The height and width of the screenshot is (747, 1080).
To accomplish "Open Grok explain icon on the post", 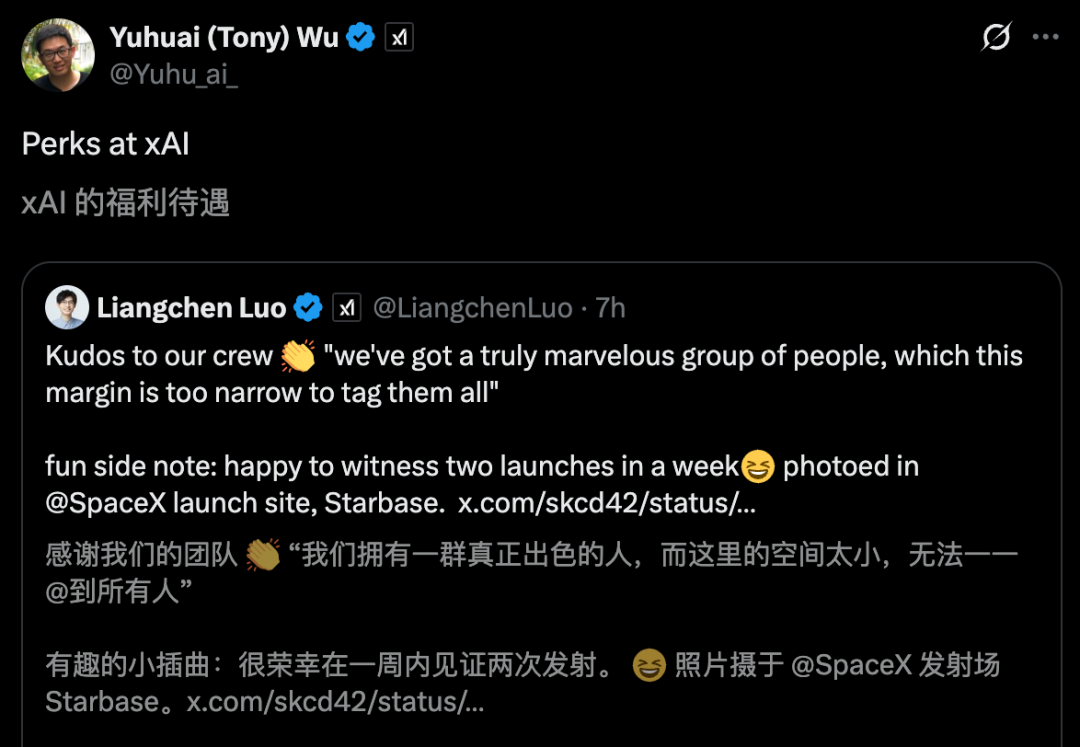I will (996, 37).
